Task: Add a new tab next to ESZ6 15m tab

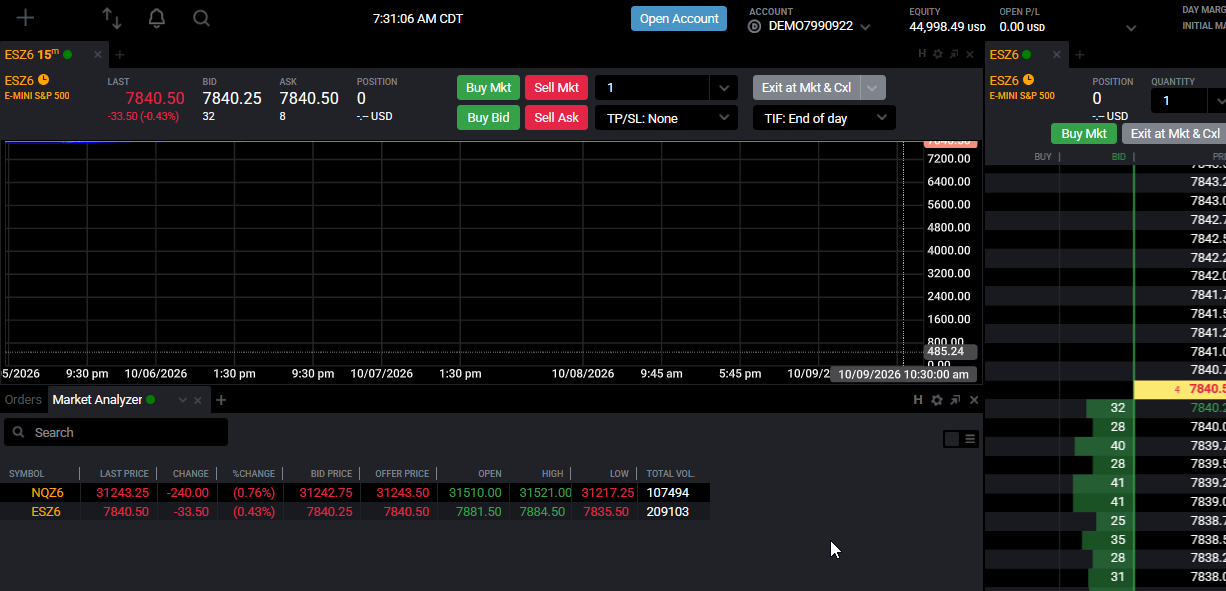Action: tap(119, 55)
